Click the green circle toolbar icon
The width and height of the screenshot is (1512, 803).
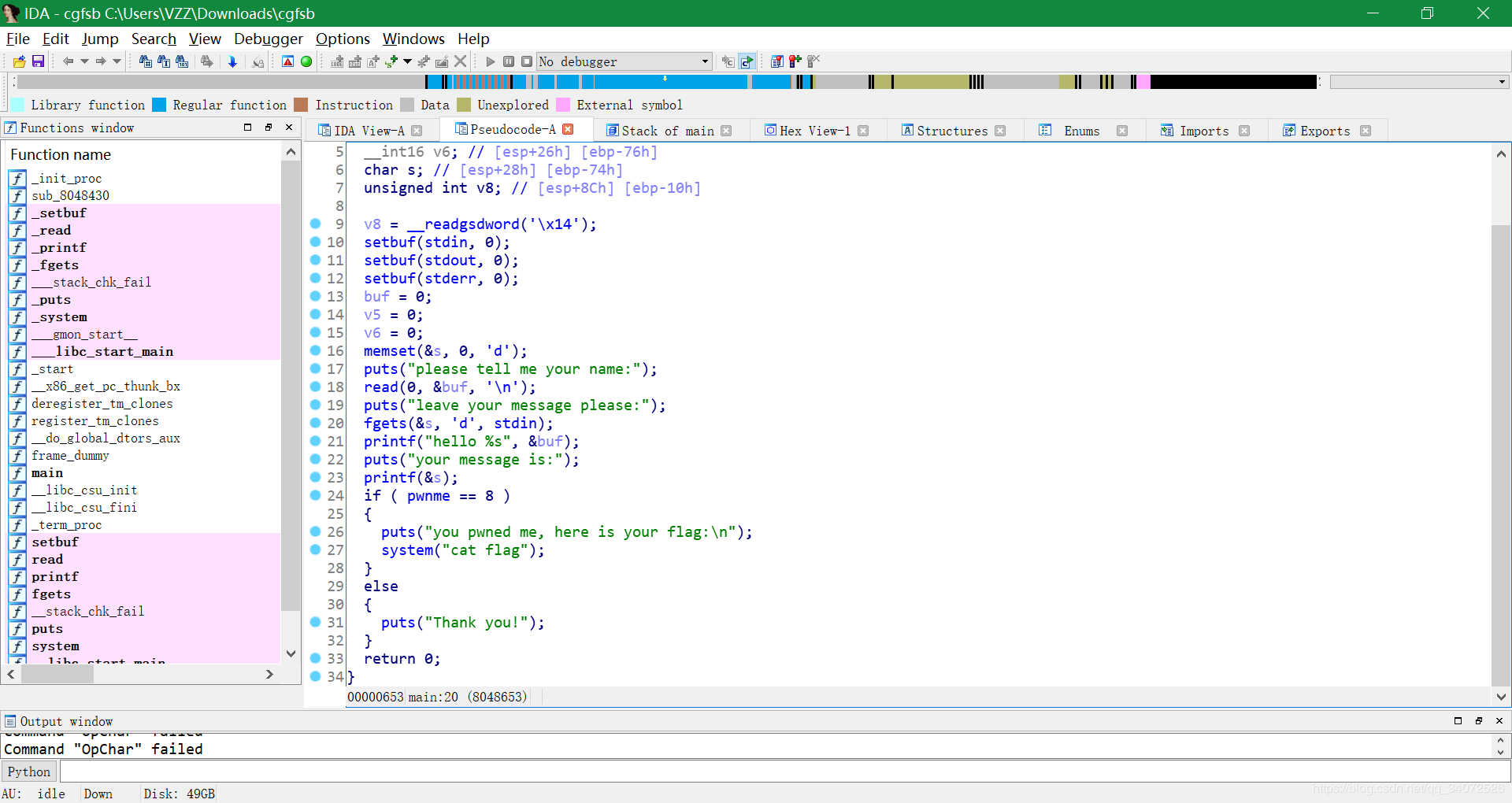(306, 61)
